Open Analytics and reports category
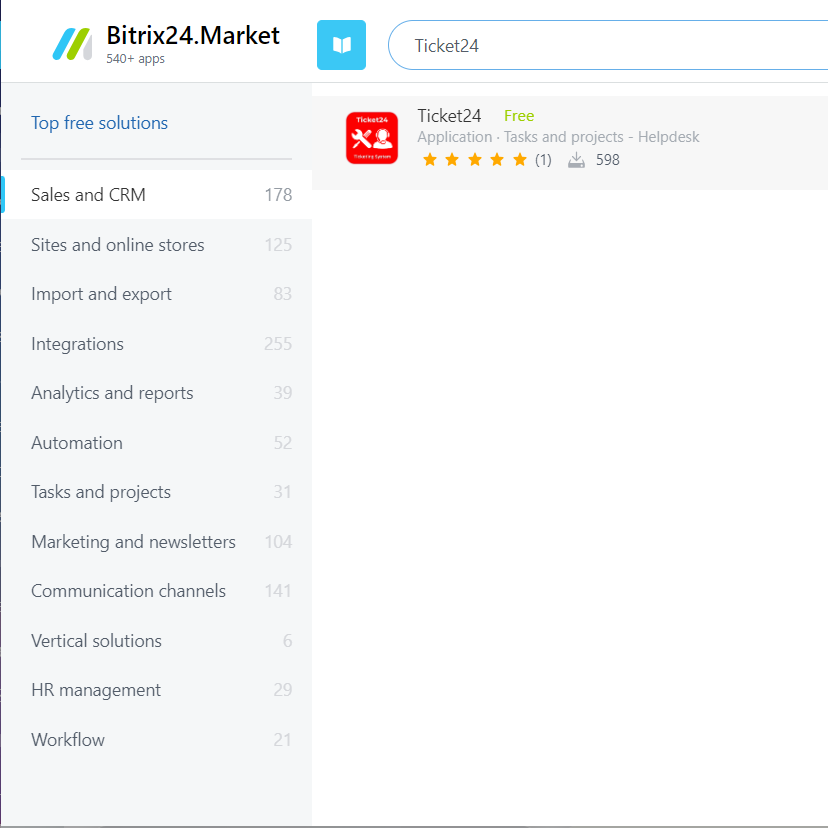Image resolution: width=828 pixels, height=828 pixels. [112, 393]
